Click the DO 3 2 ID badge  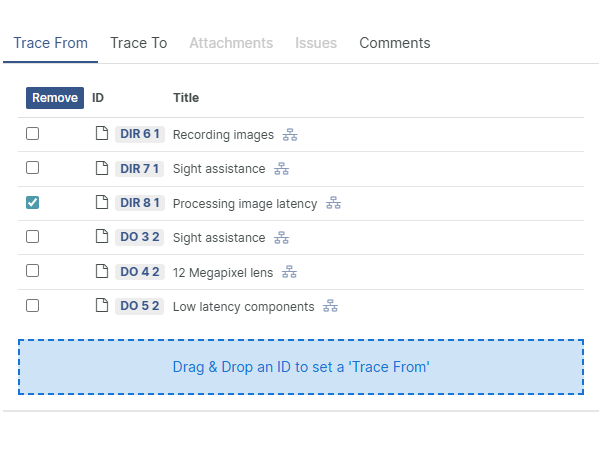point(140,238)
